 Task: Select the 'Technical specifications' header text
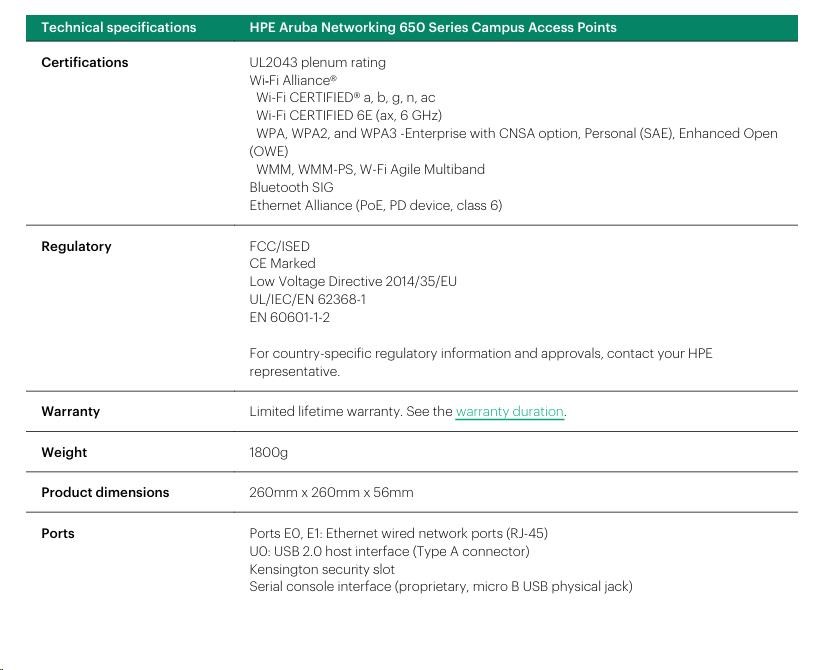click(x=118, y=27)
